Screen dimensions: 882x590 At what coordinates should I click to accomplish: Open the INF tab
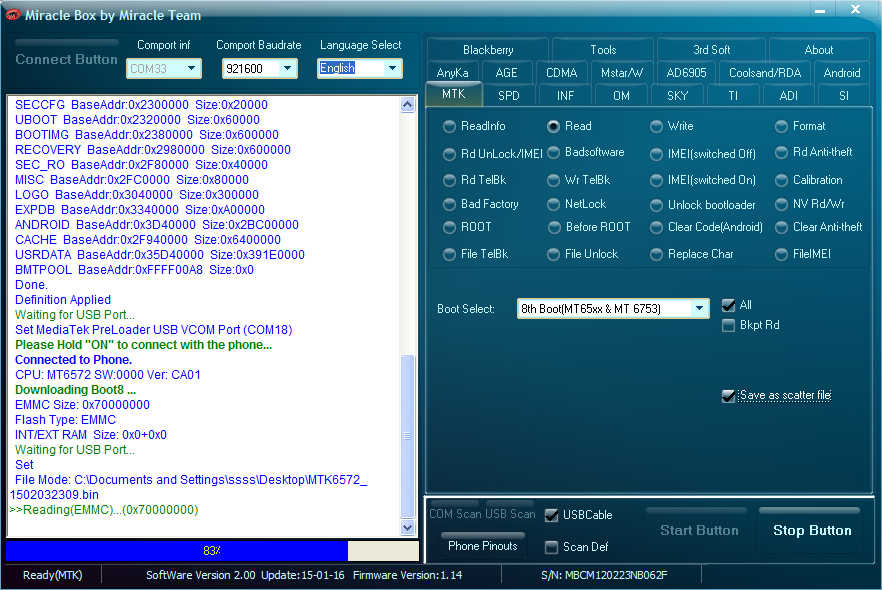click(565, 96)
